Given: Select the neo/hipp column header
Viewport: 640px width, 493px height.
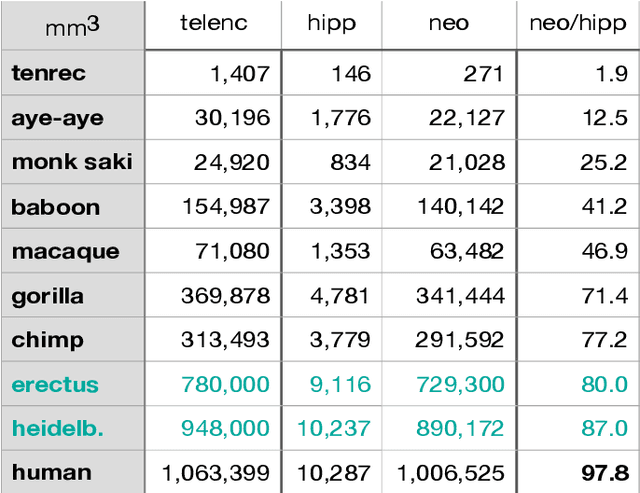Looking at the screenshot, I should coord(576,24).
